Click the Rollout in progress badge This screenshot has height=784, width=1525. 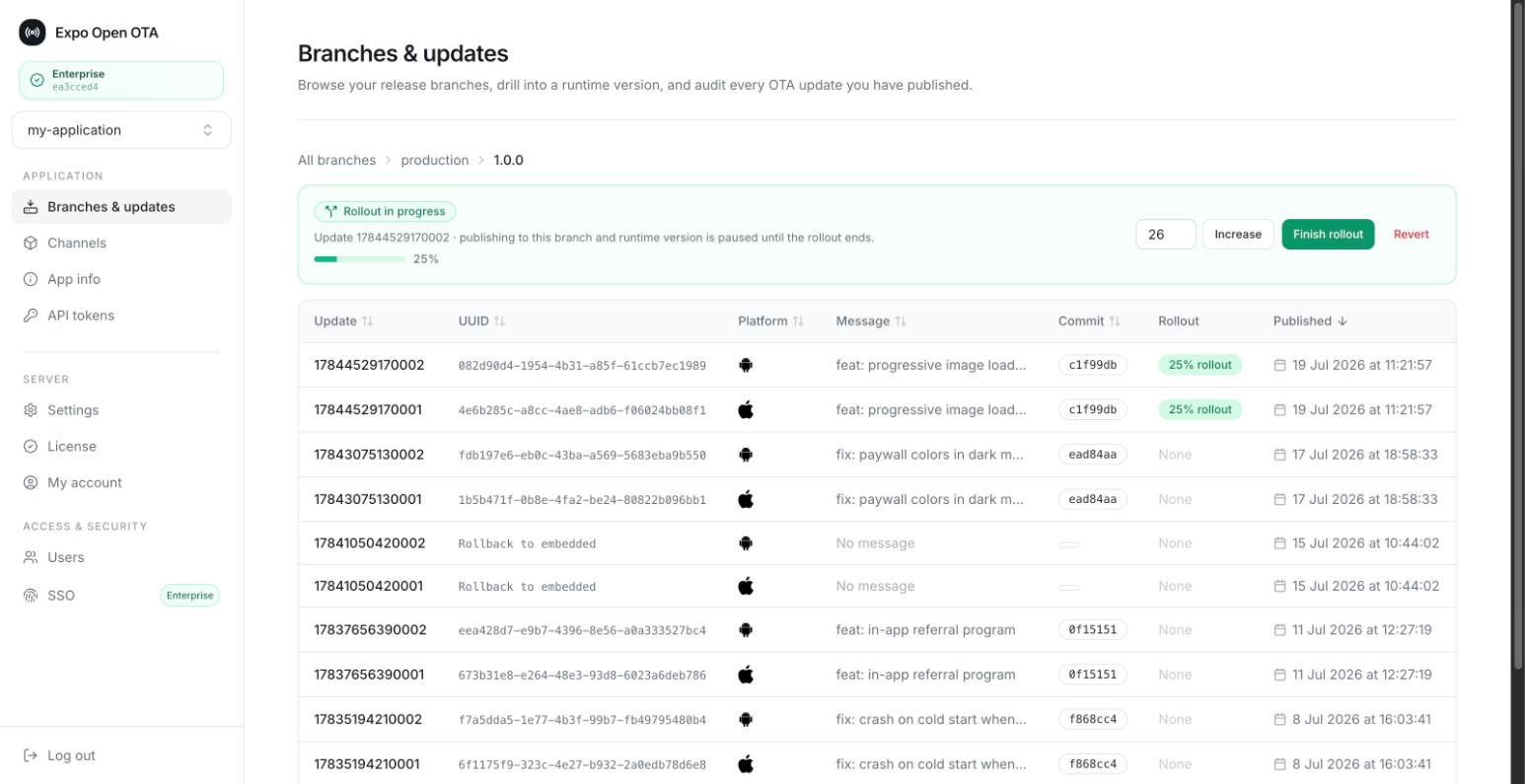386,211
